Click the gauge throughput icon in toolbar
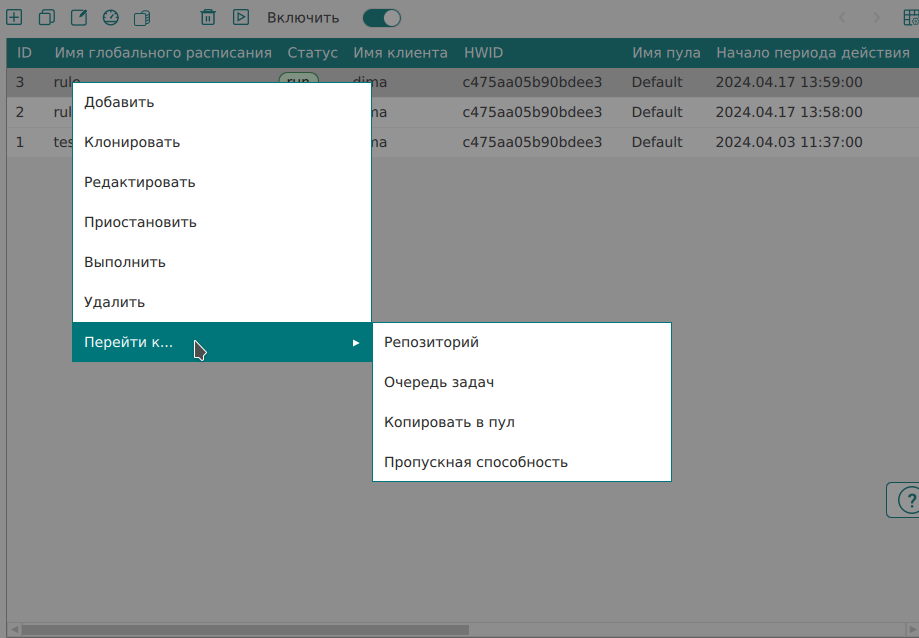 [111, 17]
